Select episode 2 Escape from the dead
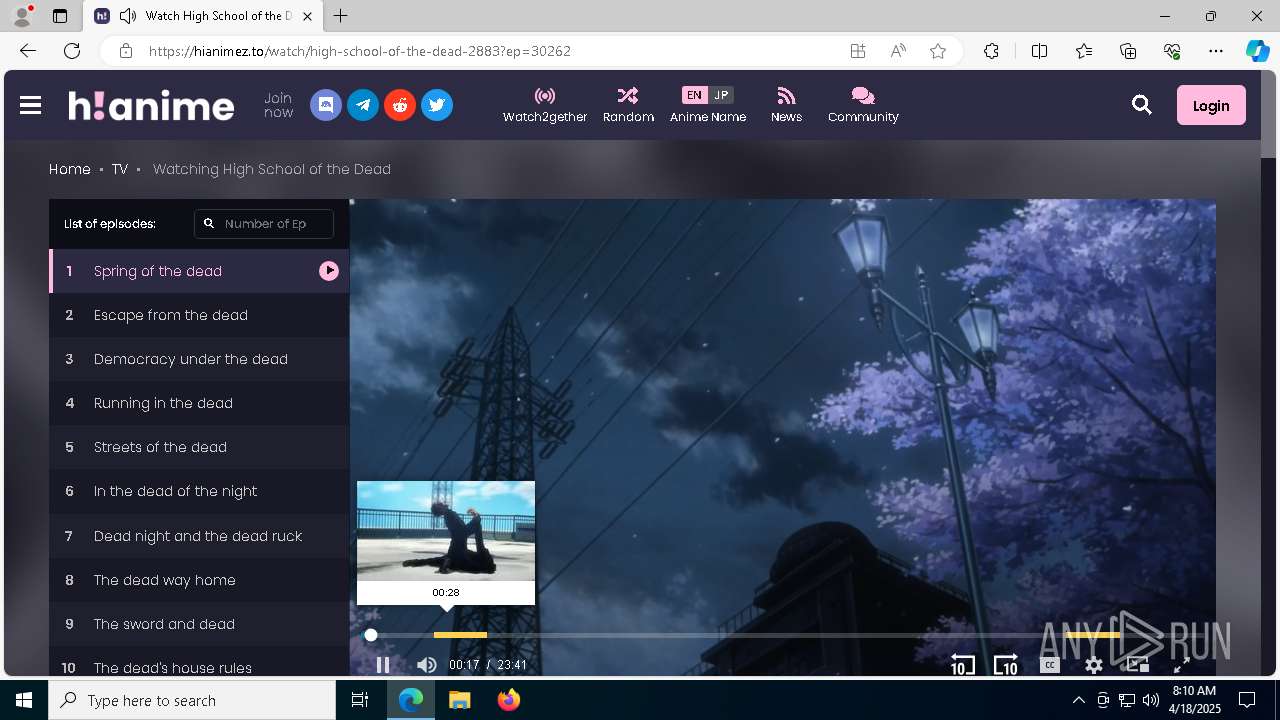1280x720 pixels. click(x=199, y=315)
